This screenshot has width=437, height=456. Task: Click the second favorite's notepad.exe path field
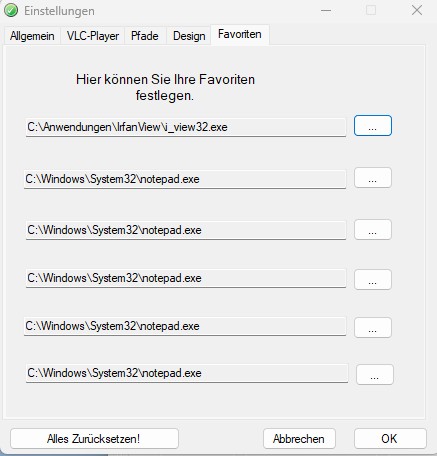coord(185,179)
